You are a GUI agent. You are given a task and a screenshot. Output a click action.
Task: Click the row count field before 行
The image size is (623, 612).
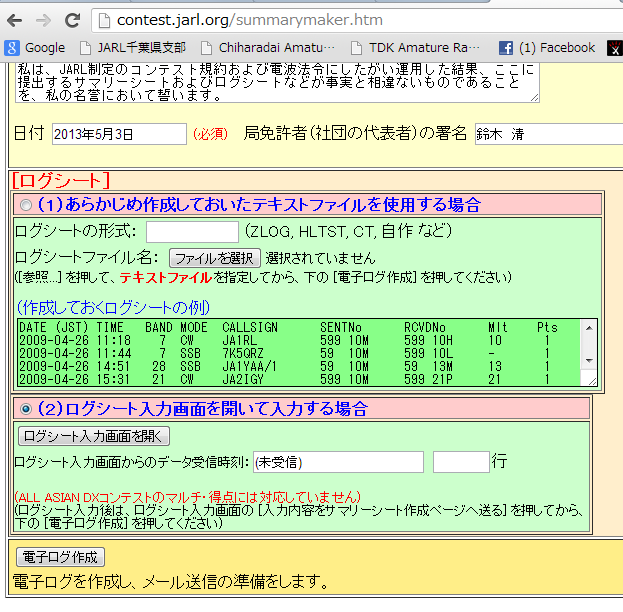(x=461, y=462)
